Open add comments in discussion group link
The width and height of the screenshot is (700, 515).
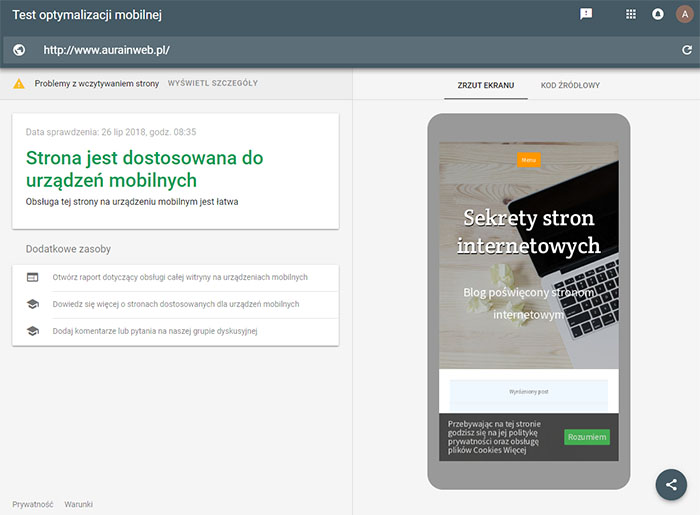155,331
